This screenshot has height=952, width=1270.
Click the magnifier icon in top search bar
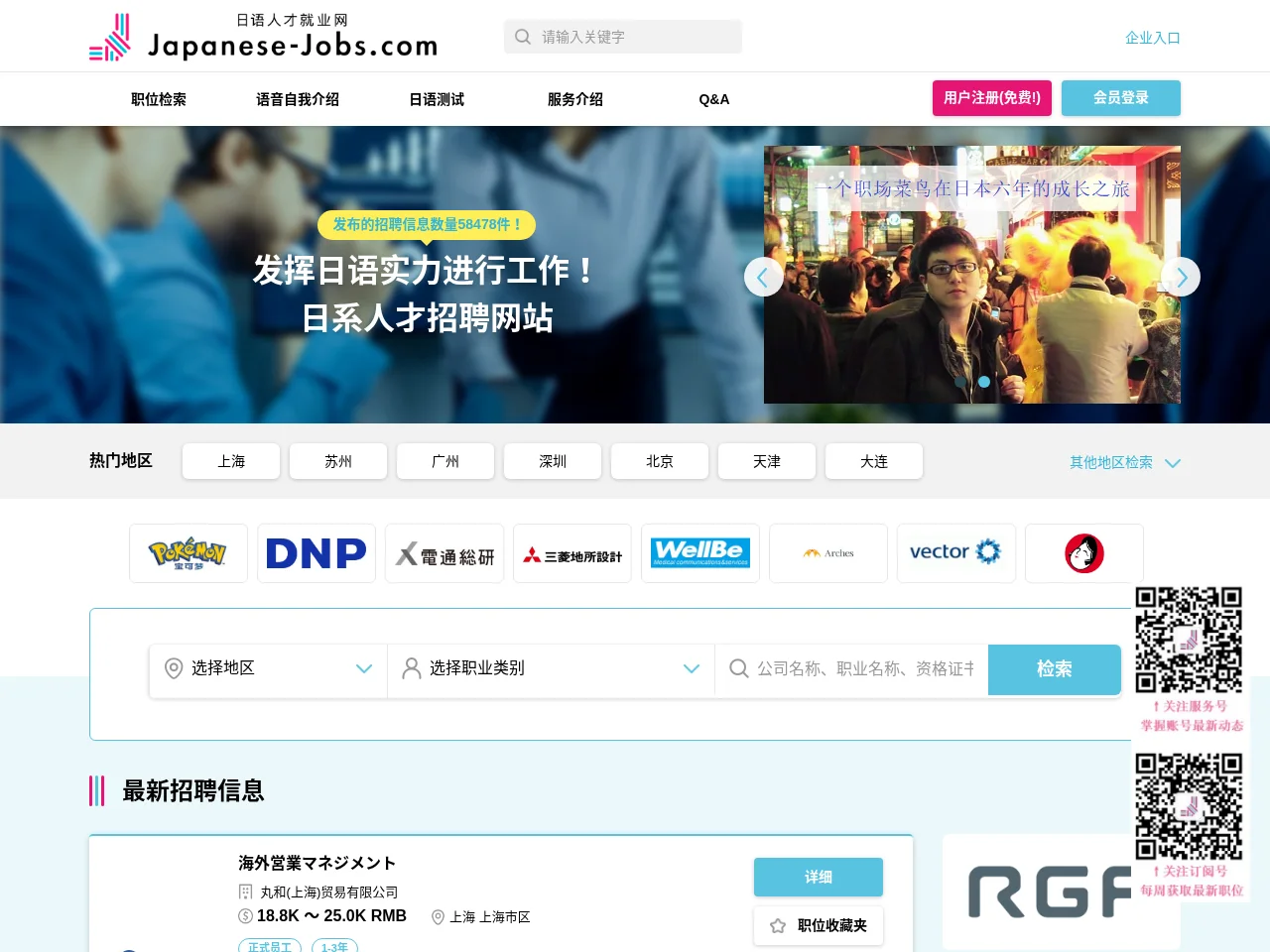pos(523,37)
